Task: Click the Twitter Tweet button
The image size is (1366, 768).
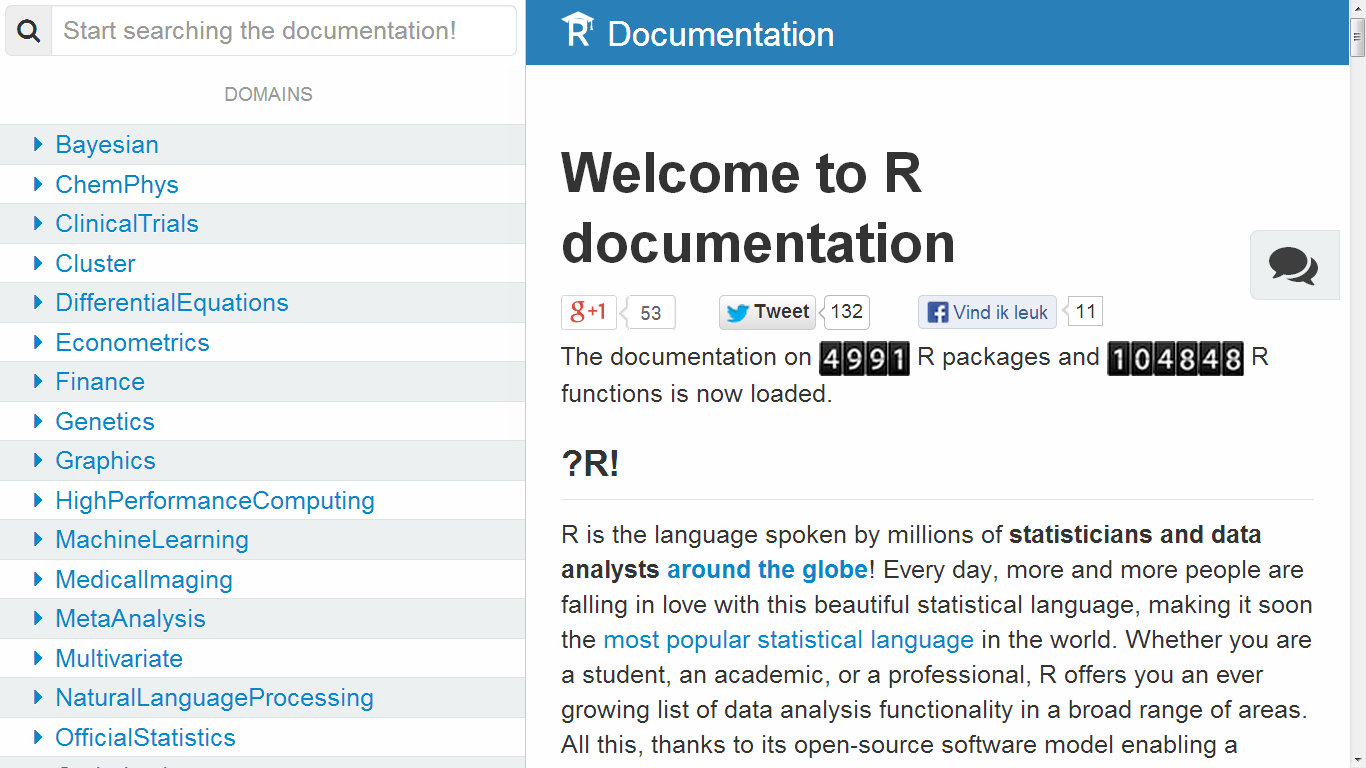Action: tap(767, 312)
